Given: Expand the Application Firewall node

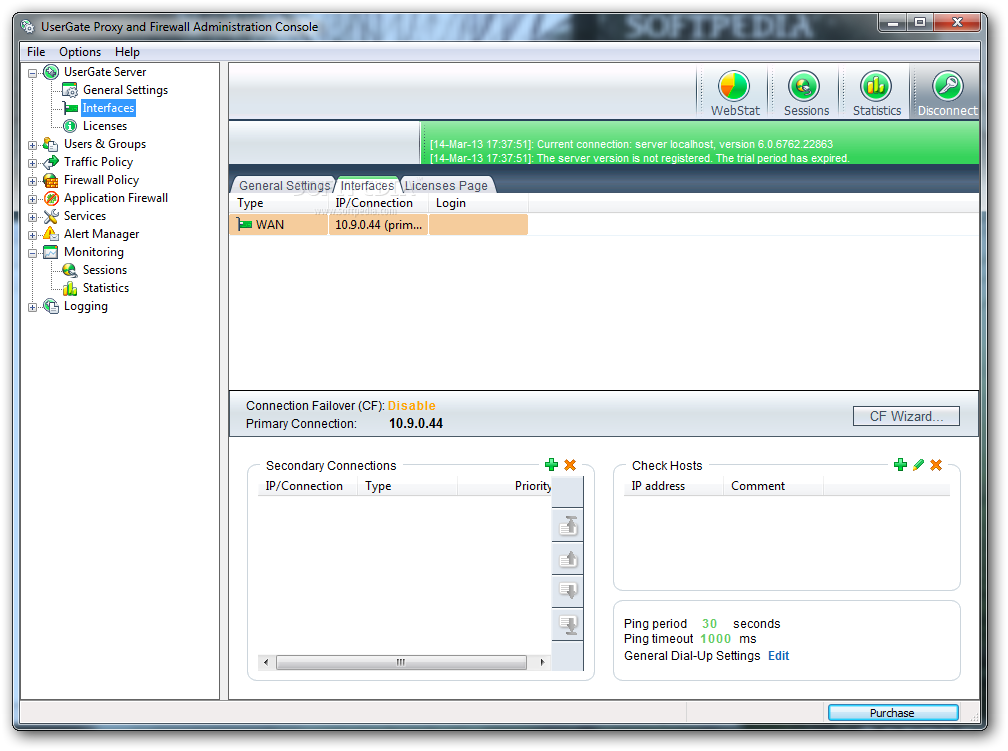Looking at the screenshot, I should (x=32, y=199).
